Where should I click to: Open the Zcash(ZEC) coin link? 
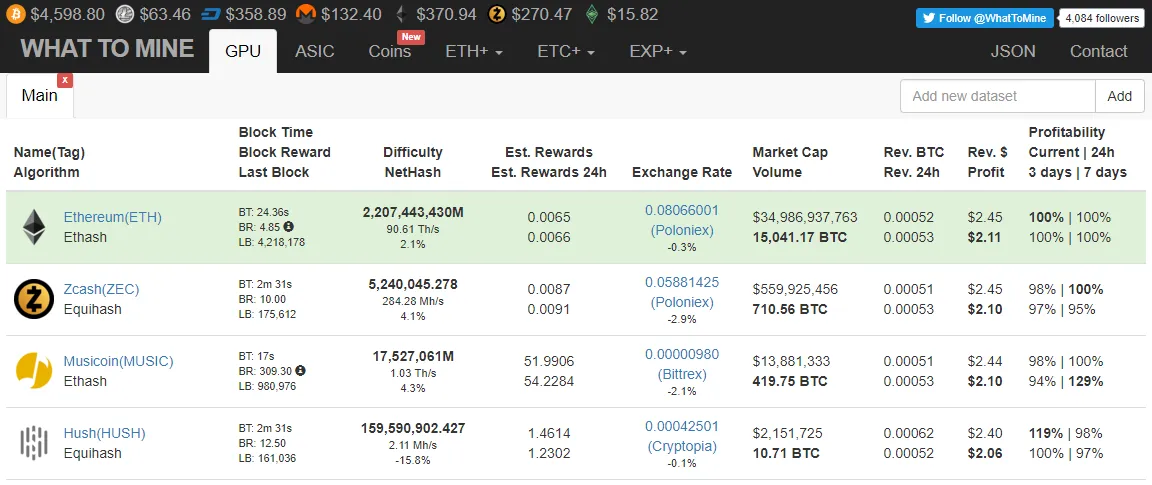tap(101, 290)
